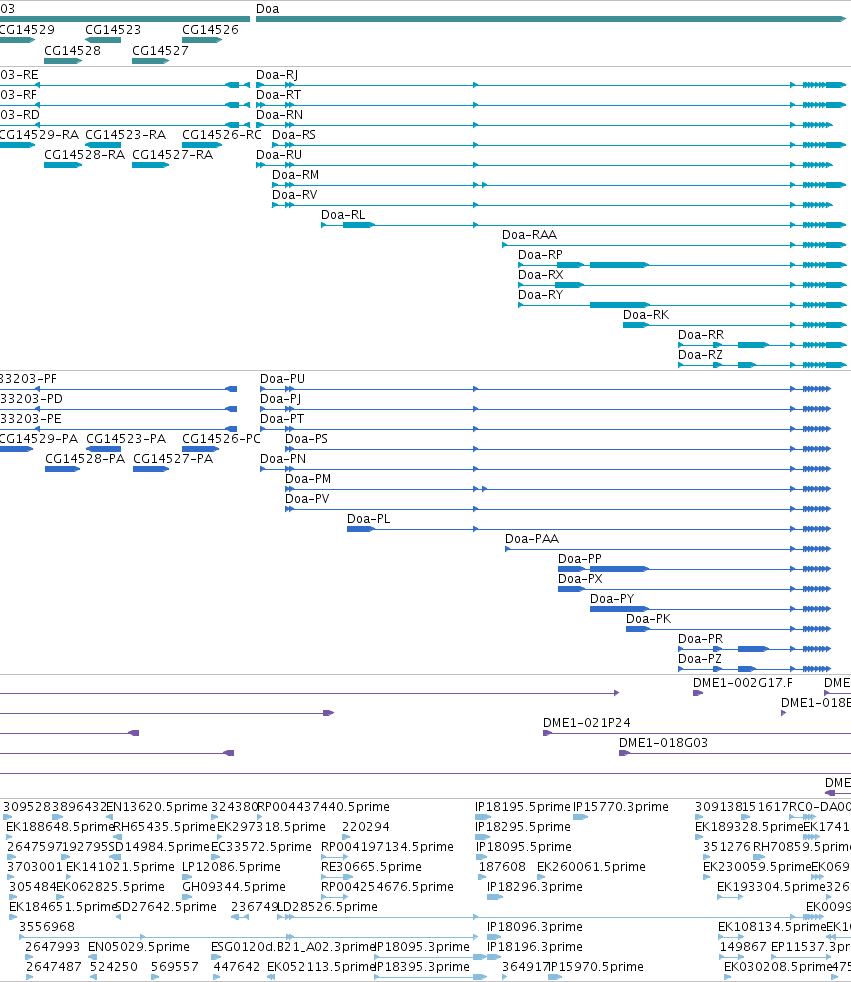Select protein Doa-PX label
The height and width of the screenshot is (982, 851).
(580, 580)
